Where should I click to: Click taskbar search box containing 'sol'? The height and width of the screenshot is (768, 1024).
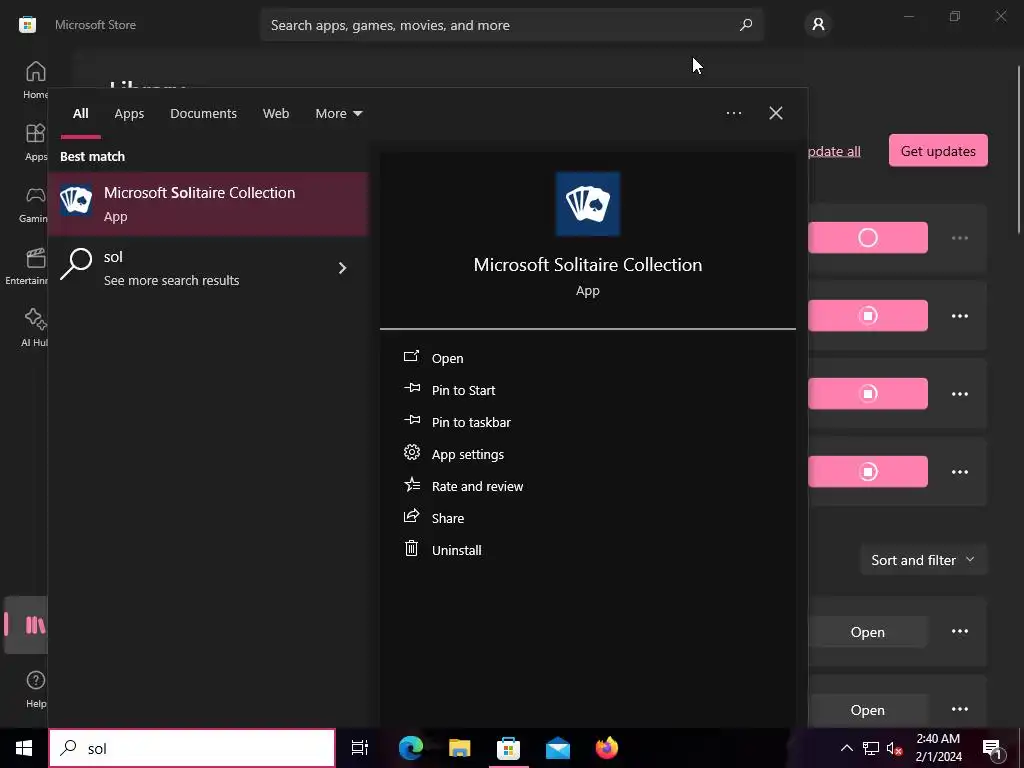(x=192, y=748)
